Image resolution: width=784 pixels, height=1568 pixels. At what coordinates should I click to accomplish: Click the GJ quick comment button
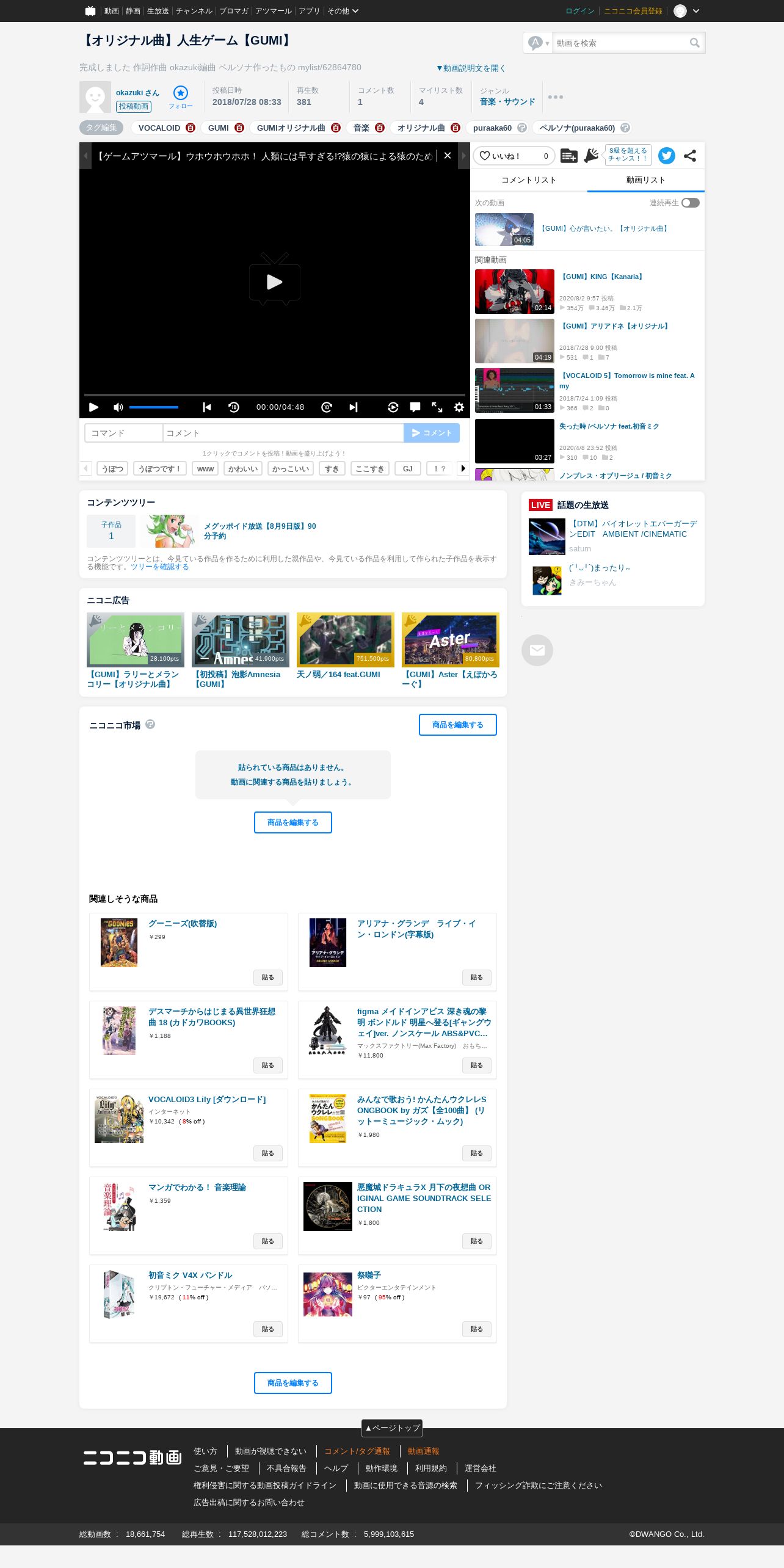point(408,468)
